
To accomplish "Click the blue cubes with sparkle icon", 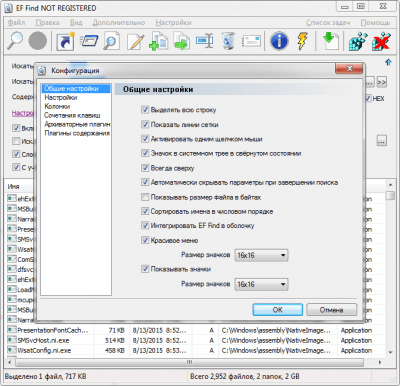I will (358, 41).
